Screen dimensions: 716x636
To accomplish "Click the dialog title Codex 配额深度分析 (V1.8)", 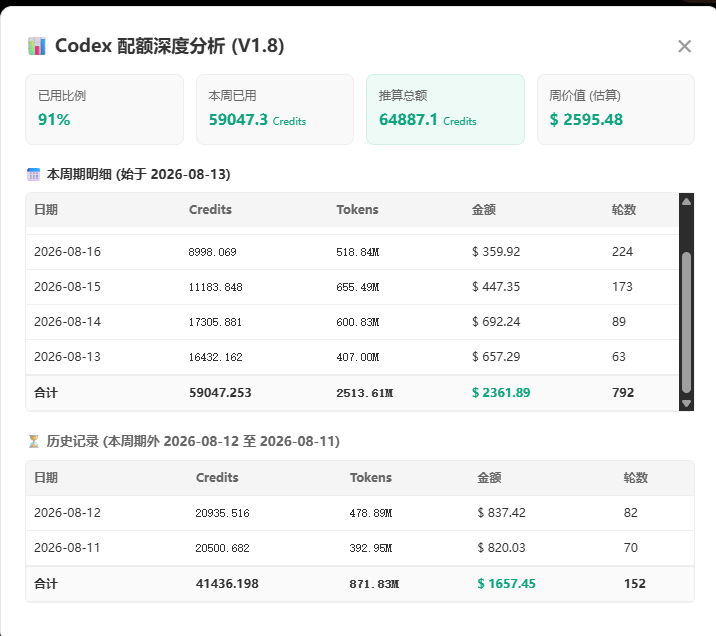I will click(169, 46).
